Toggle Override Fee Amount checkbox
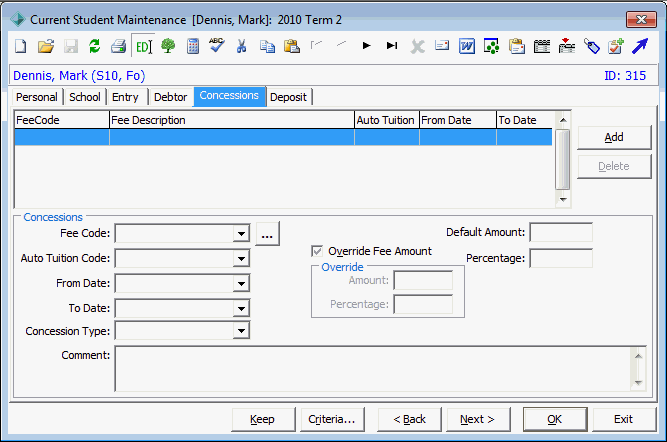The width and height of the screenshot is (667, 442). (317, 251)
